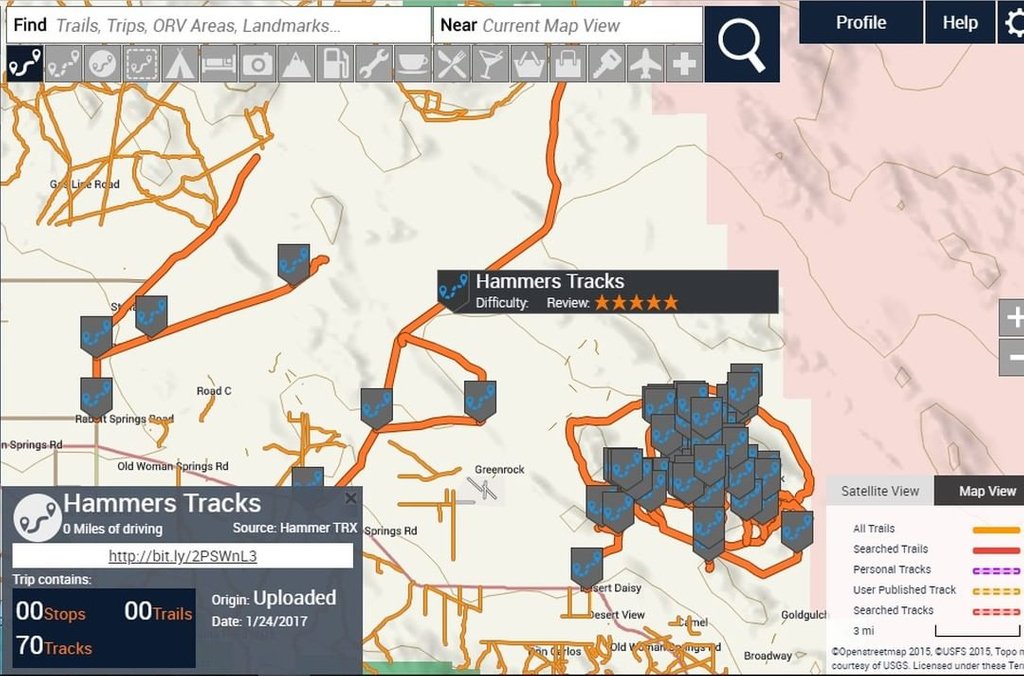The image size is (1024, 676).
Task: Toggle the wrench repair-shops filter icon
Action: pyautogui.click(x=374, y=64)
